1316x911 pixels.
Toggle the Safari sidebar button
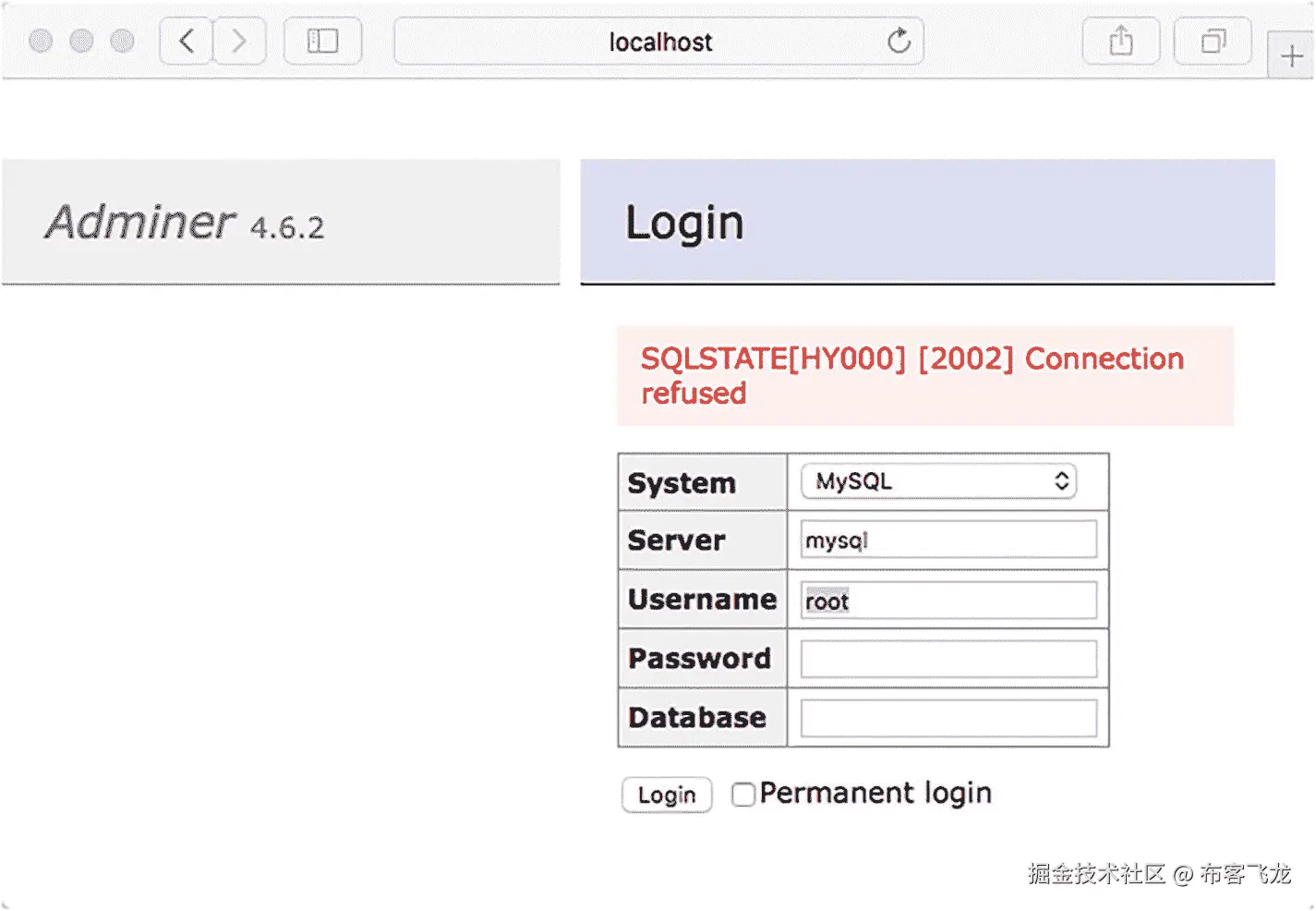tap(322, 42)
